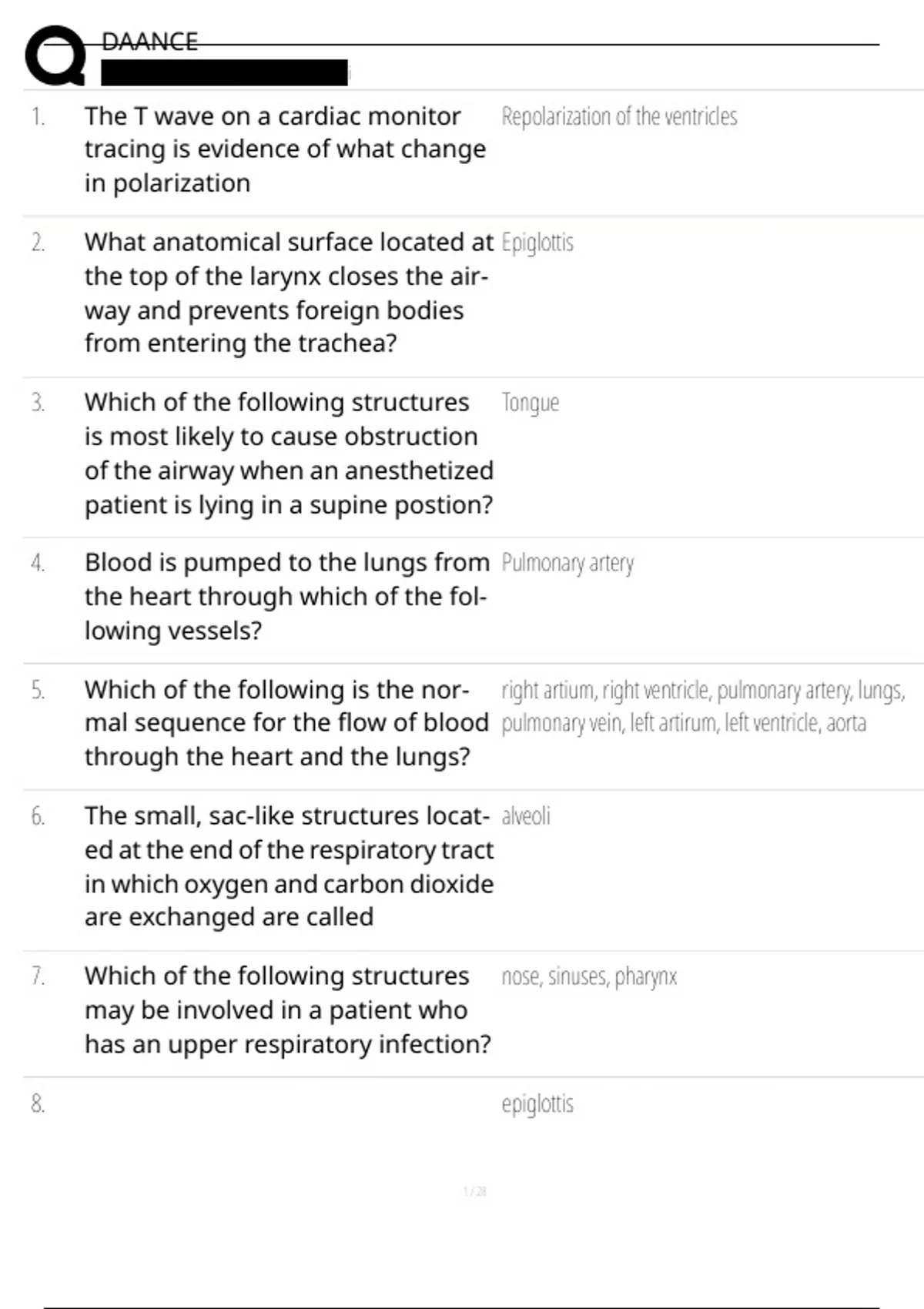924x1309 pixels.
Task: Click the "alveoli" answer
Action: click(526, 816)
